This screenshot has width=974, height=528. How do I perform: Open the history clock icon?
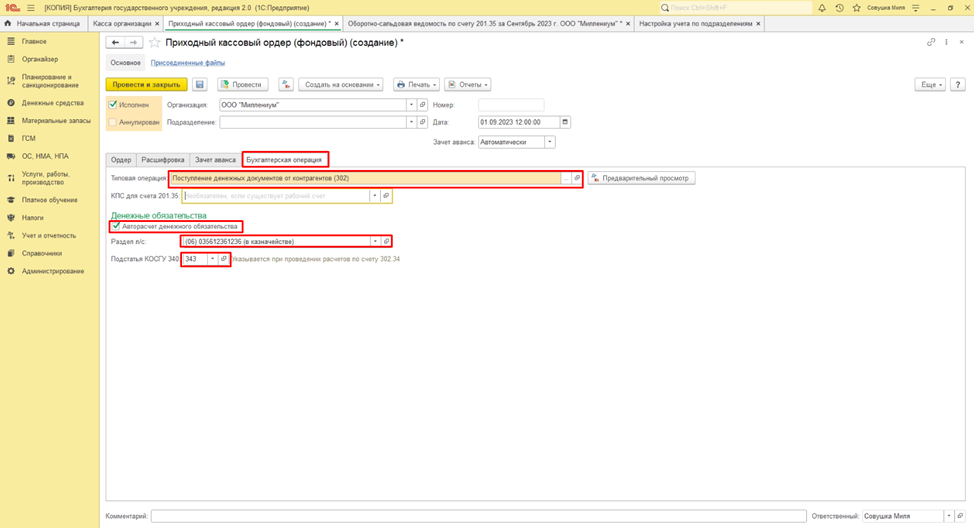coord(839,8)
